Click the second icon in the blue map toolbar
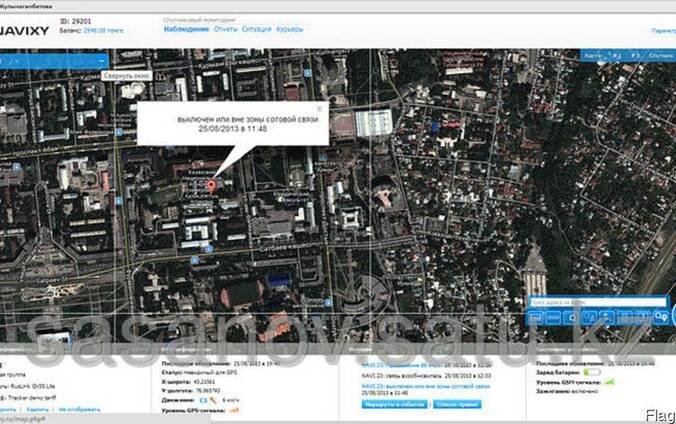The height and width of the screenshot is (424, 676). coord(553,318)
